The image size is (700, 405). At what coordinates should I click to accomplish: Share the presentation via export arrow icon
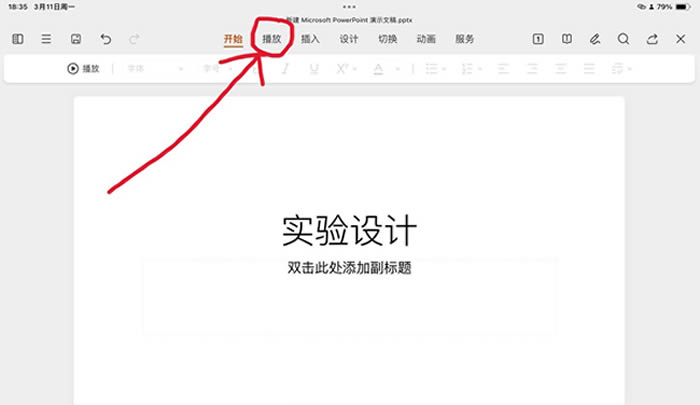pyautogui.click(x=652, y=39)
